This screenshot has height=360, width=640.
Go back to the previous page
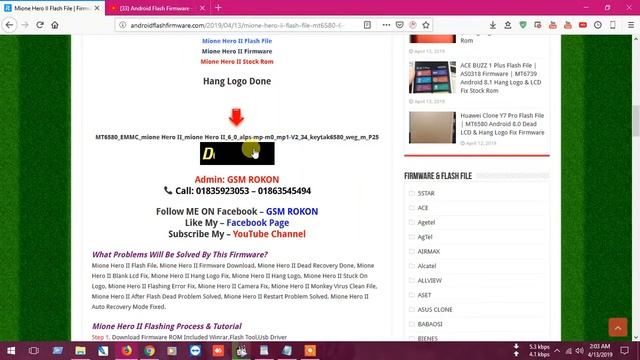(x=9, y=25)
